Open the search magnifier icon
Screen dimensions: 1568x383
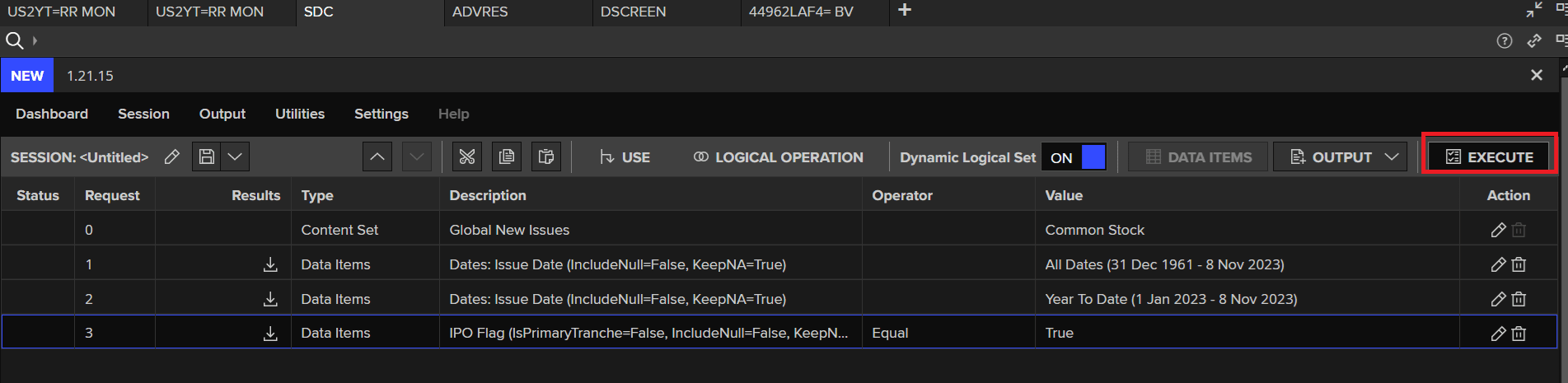coord(14,40)
